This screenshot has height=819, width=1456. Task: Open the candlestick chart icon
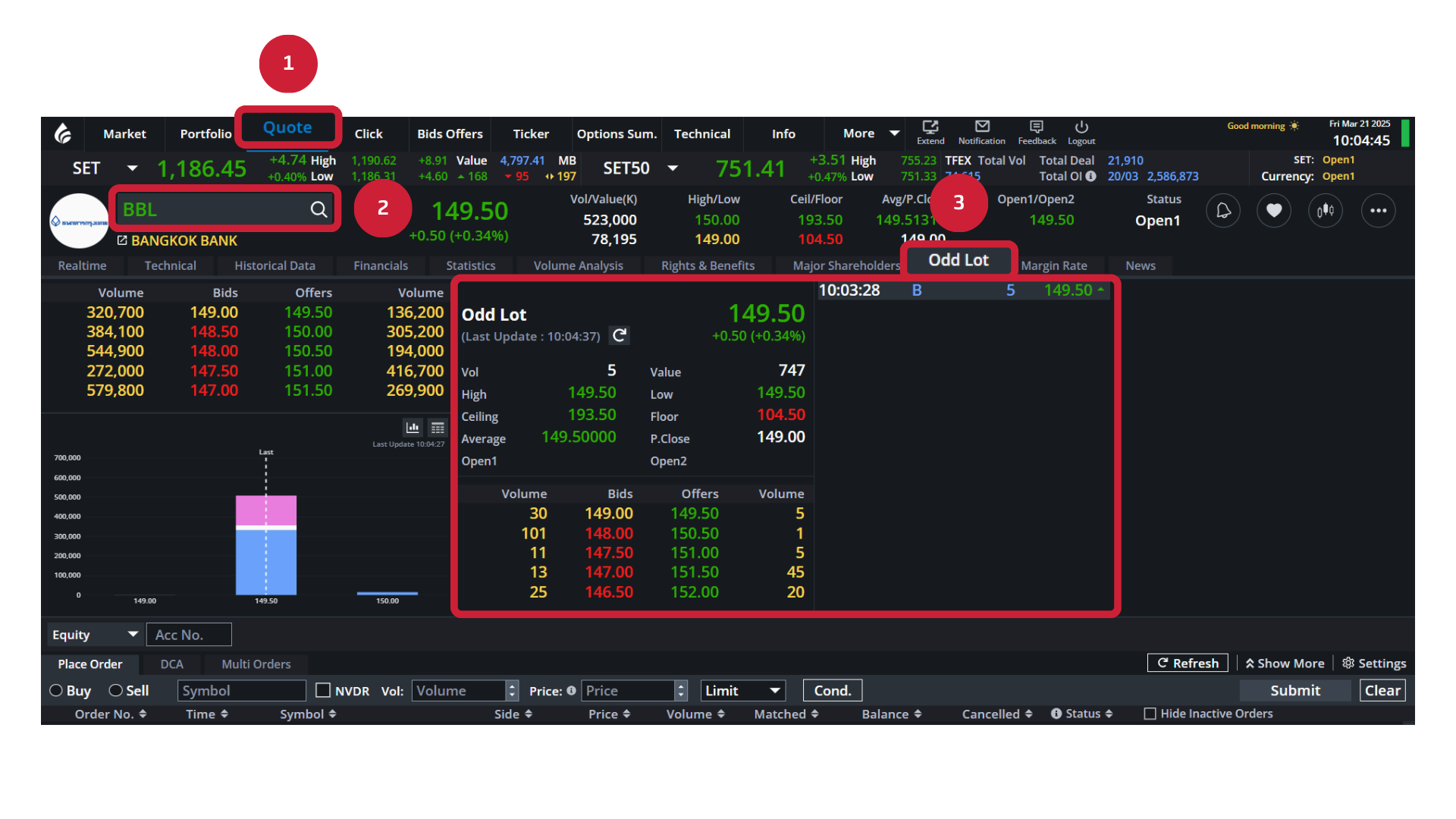point(1325,211)
